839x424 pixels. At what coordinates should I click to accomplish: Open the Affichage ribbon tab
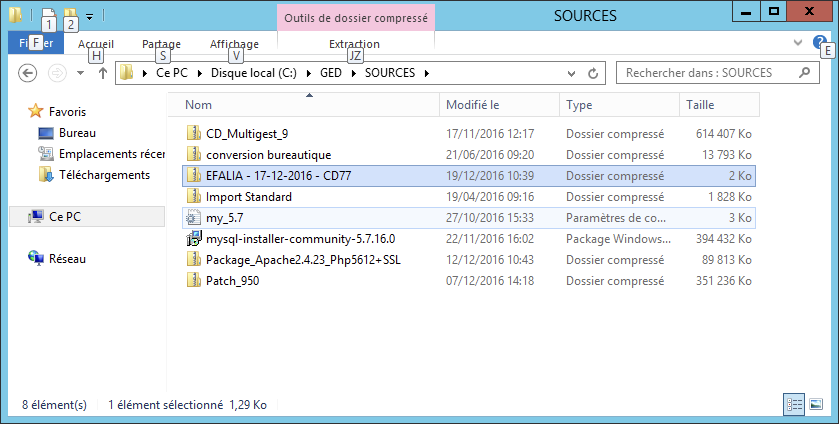coord(234,44)
